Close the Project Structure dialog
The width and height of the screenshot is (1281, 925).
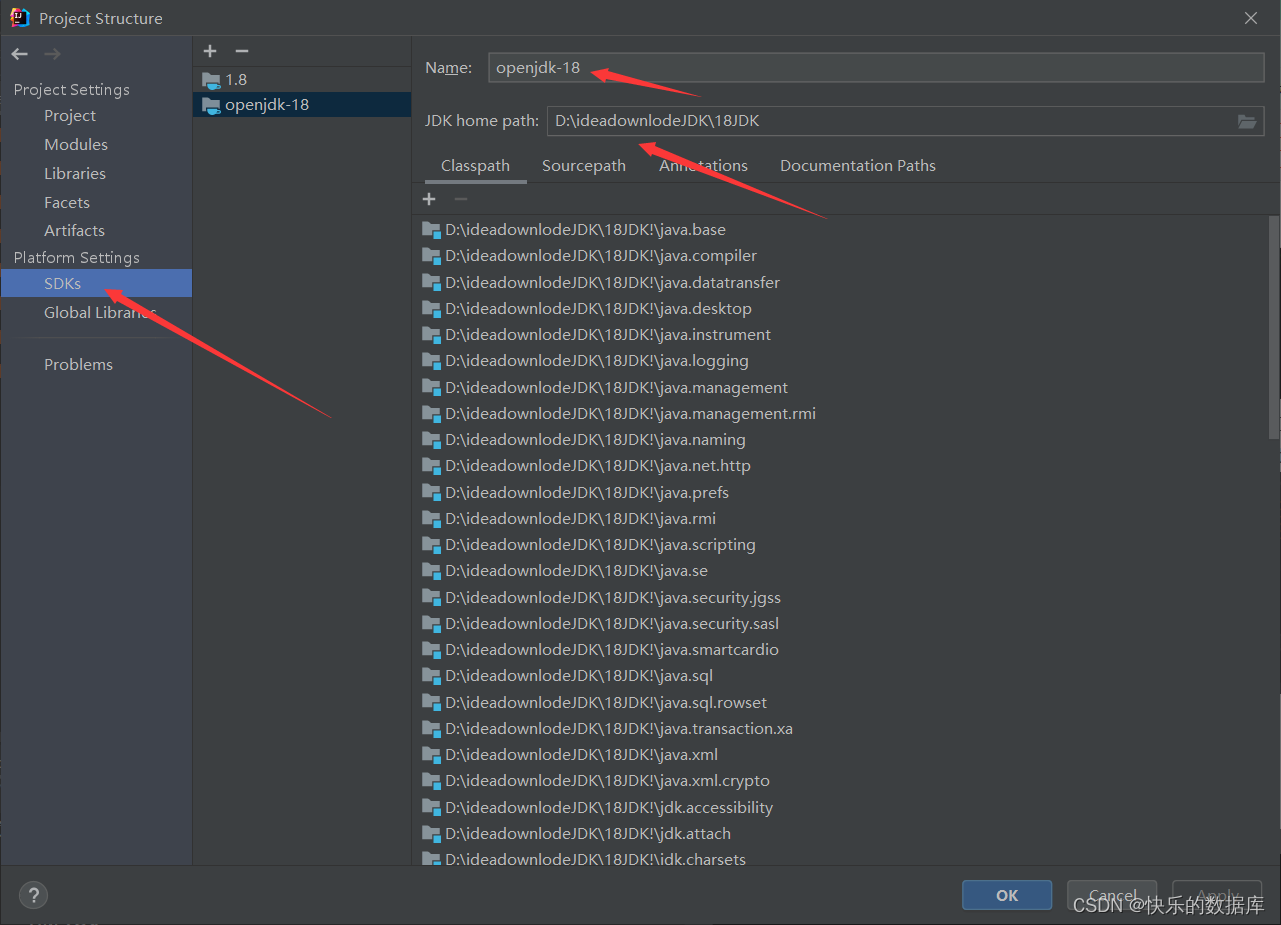pos(1251,18)
